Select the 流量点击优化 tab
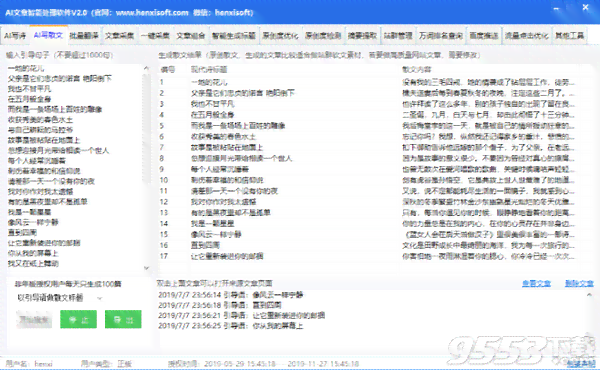 [527, 36]
